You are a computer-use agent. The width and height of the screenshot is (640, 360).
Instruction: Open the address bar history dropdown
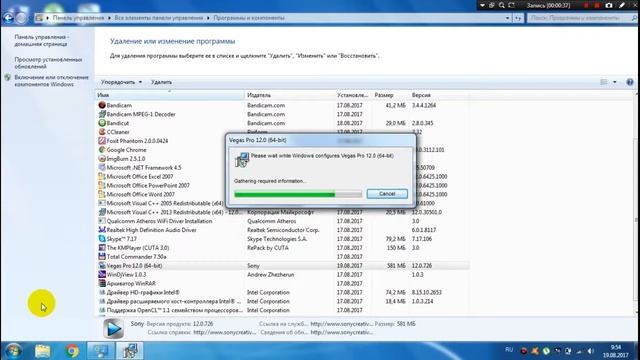click(507, 18)
